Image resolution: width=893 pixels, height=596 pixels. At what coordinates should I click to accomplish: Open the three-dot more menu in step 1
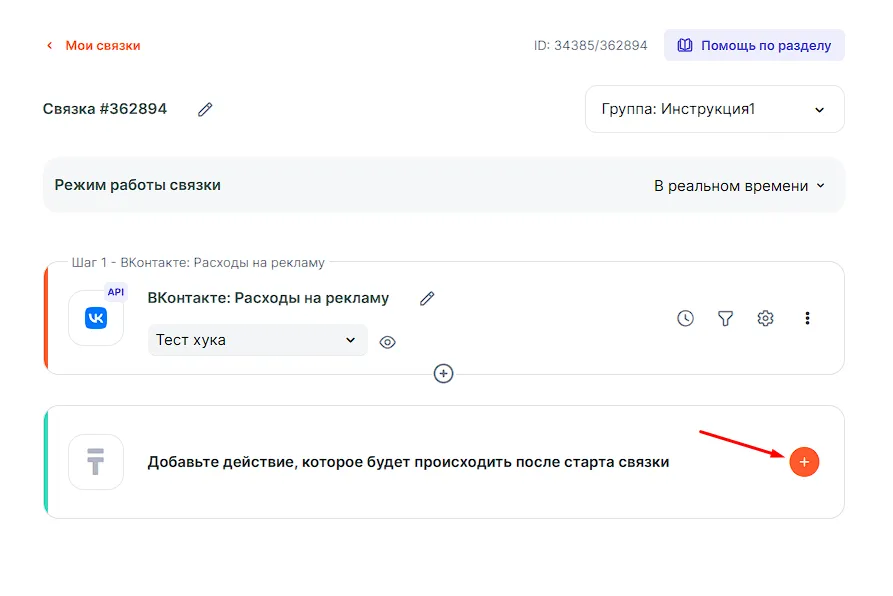click(x=807, y=318)
